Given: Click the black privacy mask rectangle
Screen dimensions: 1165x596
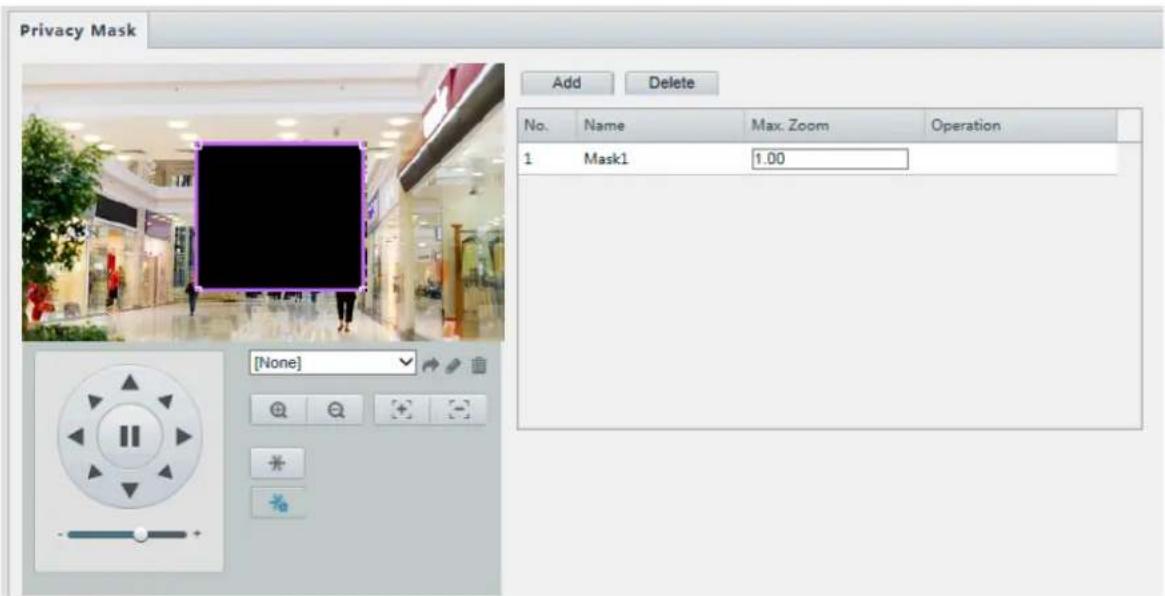Looking at the screenshot, I should tap(280, 216).
